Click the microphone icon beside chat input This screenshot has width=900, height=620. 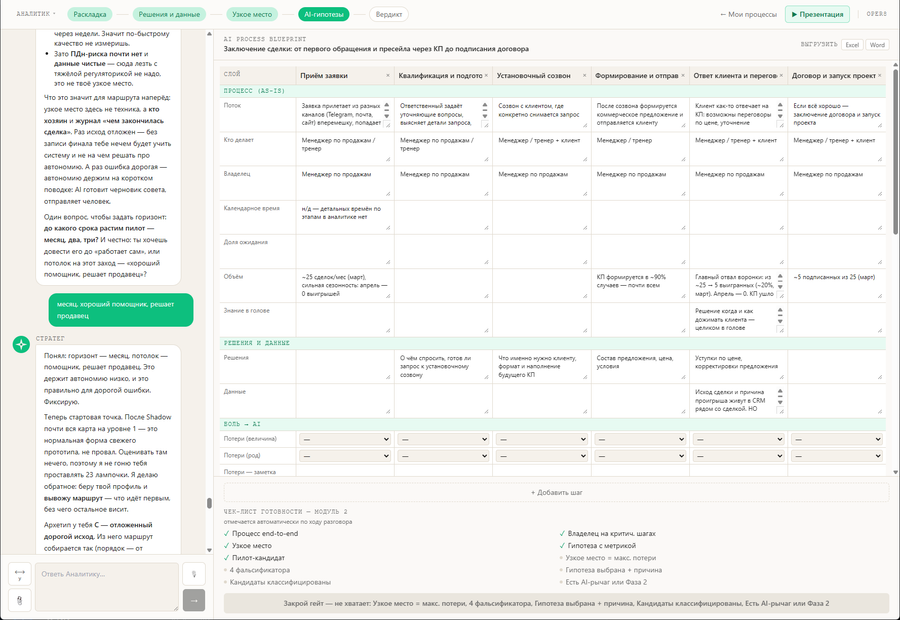click(194, 574)
